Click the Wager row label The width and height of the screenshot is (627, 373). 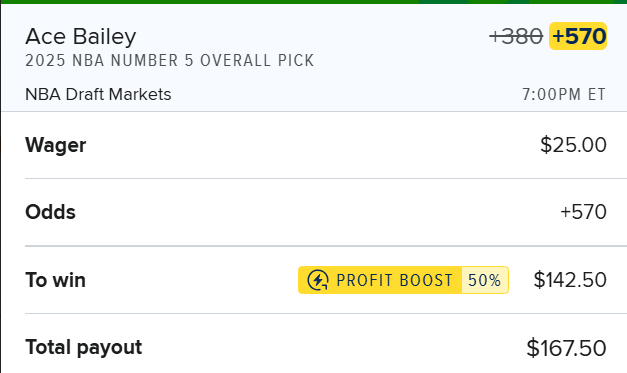tap(56, 145)
